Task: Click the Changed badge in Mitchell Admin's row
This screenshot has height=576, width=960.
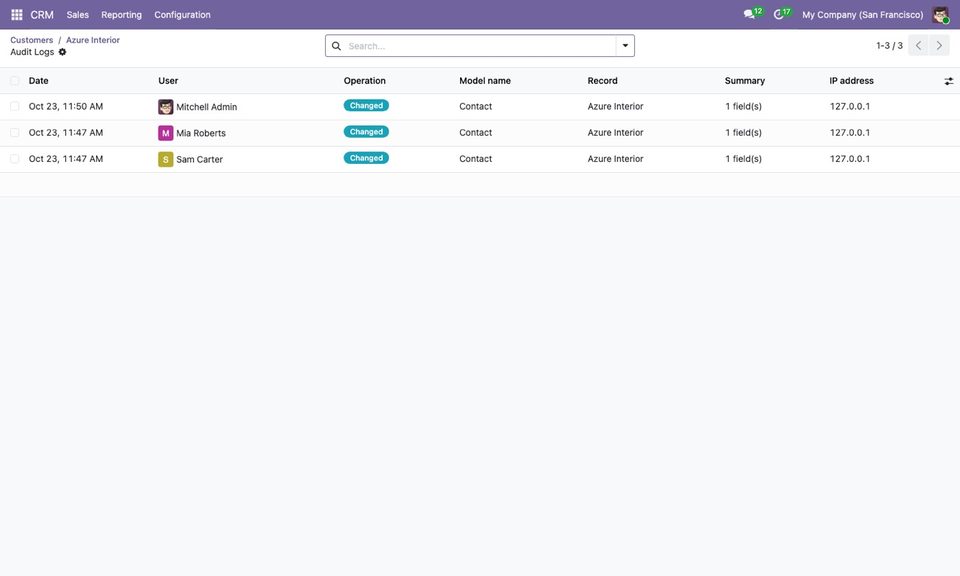Action: [366, 106]
